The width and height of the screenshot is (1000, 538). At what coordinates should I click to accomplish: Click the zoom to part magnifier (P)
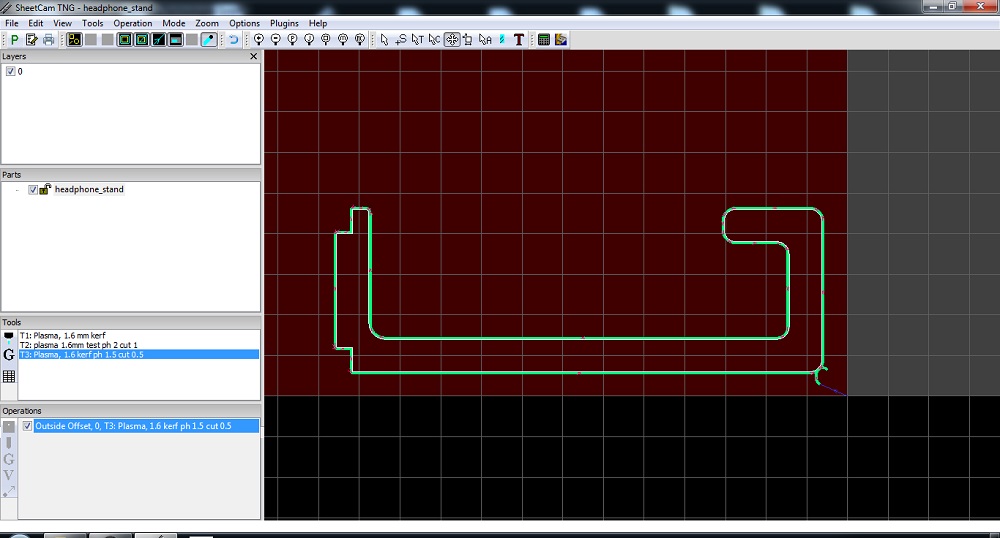[x=292, y=40]
